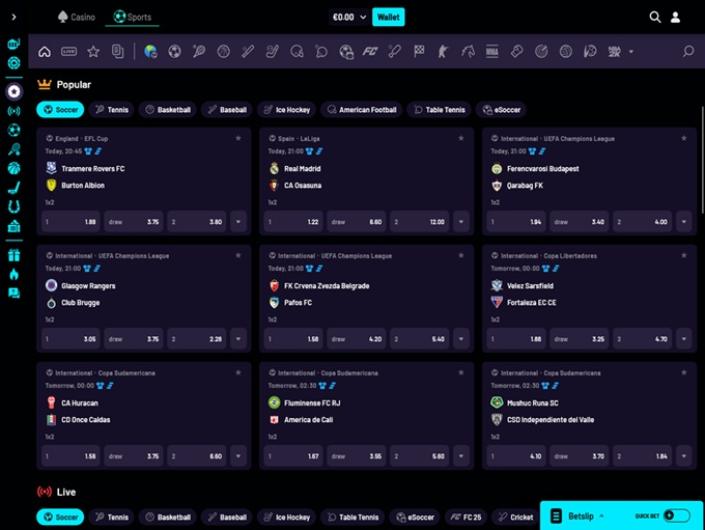
Task: Click the Wallet button
Action: point(388,17)
